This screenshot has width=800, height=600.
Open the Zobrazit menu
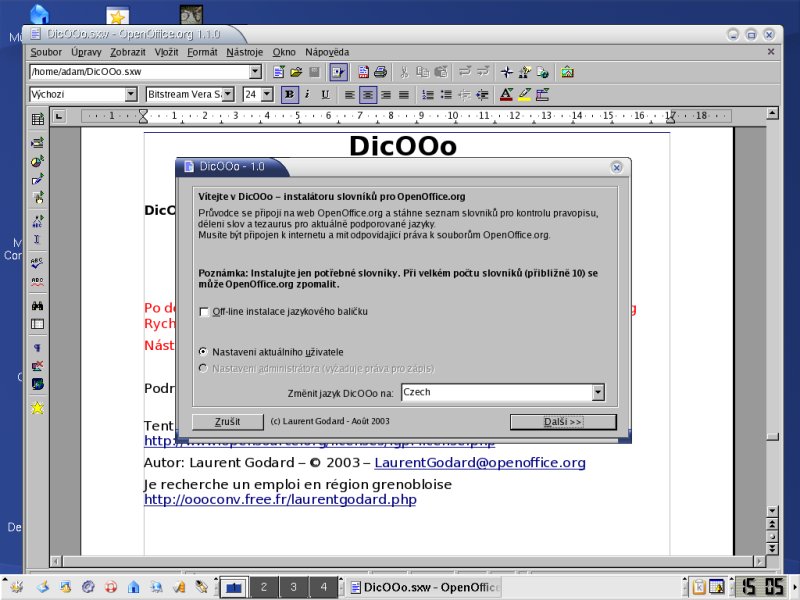tap(128, 52)
